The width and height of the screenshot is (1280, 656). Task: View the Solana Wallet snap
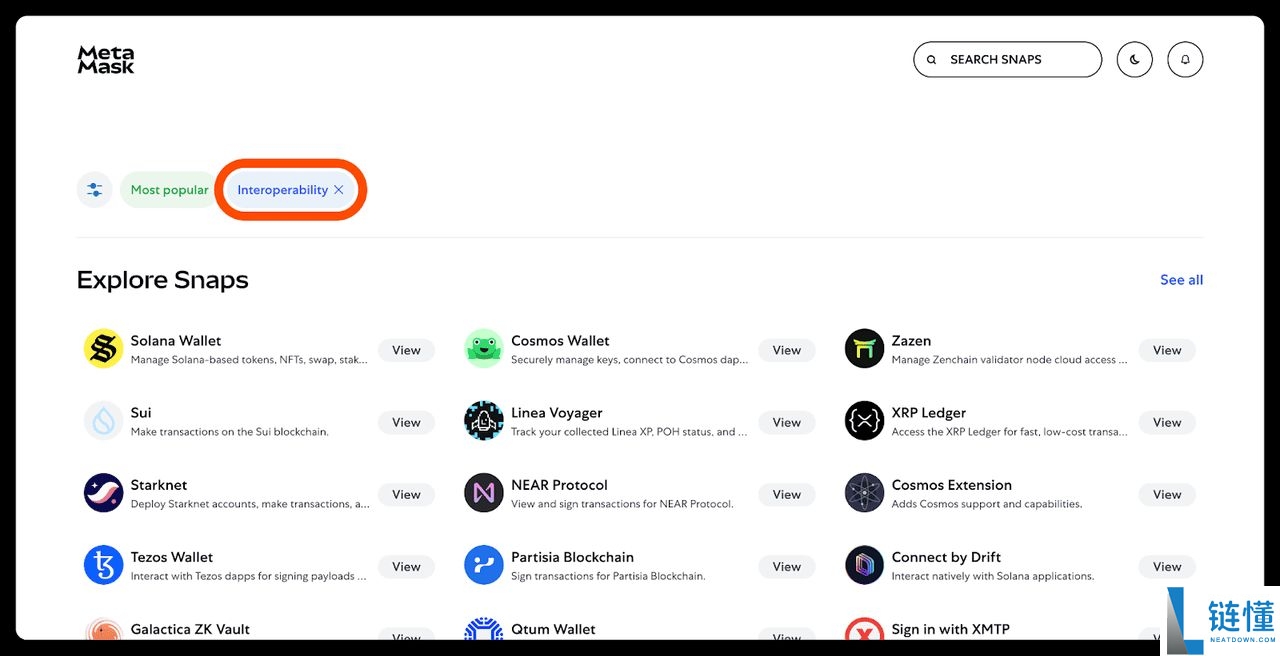coord(406,350)
